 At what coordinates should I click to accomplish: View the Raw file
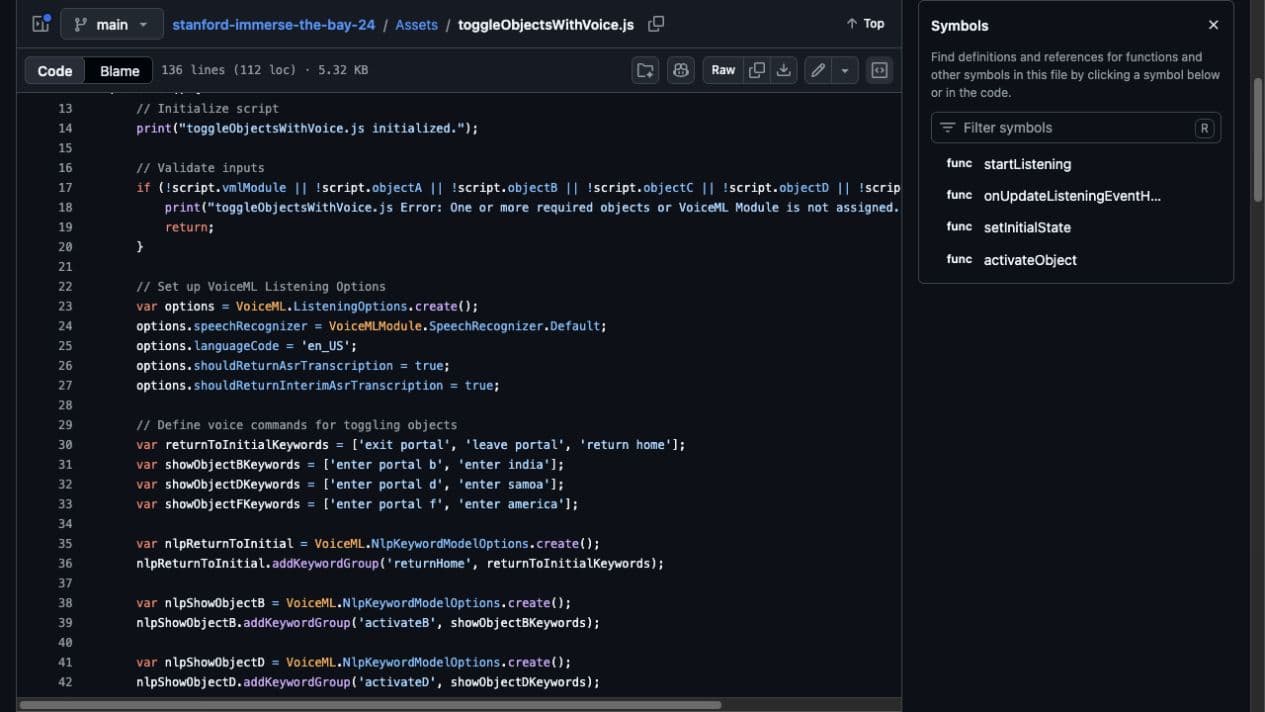[723, 70]
